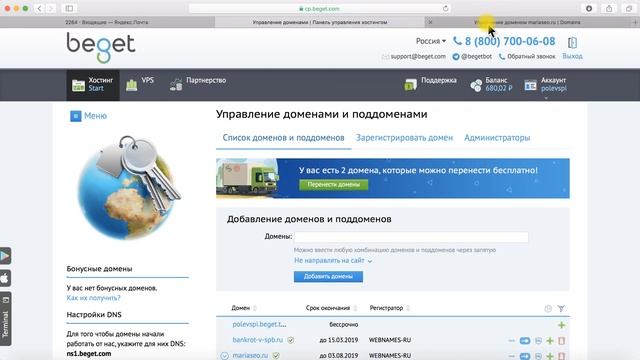Open the table filter funnel icon
Viewport: 640px width, 360px height.
(561, 309)
